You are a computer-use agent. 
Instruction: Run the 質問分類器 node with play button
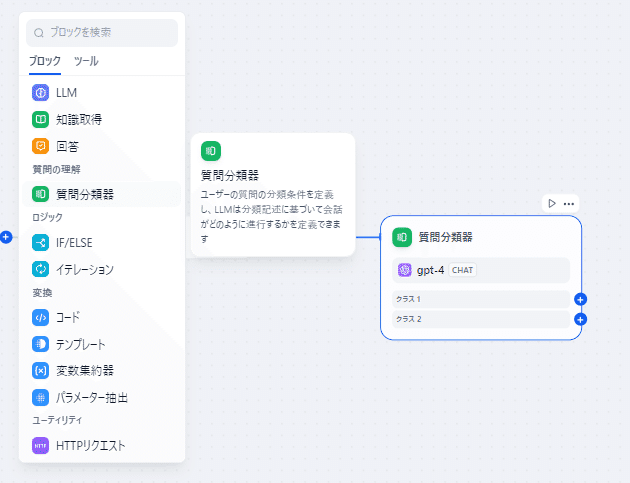click(551, 203)
